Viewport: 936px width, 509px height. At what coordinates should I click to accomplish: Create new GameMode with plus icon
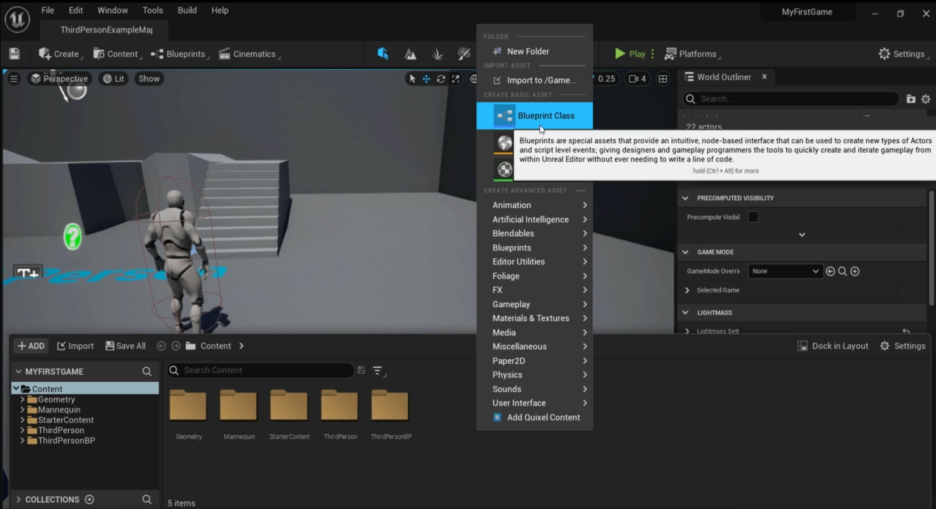855,271
